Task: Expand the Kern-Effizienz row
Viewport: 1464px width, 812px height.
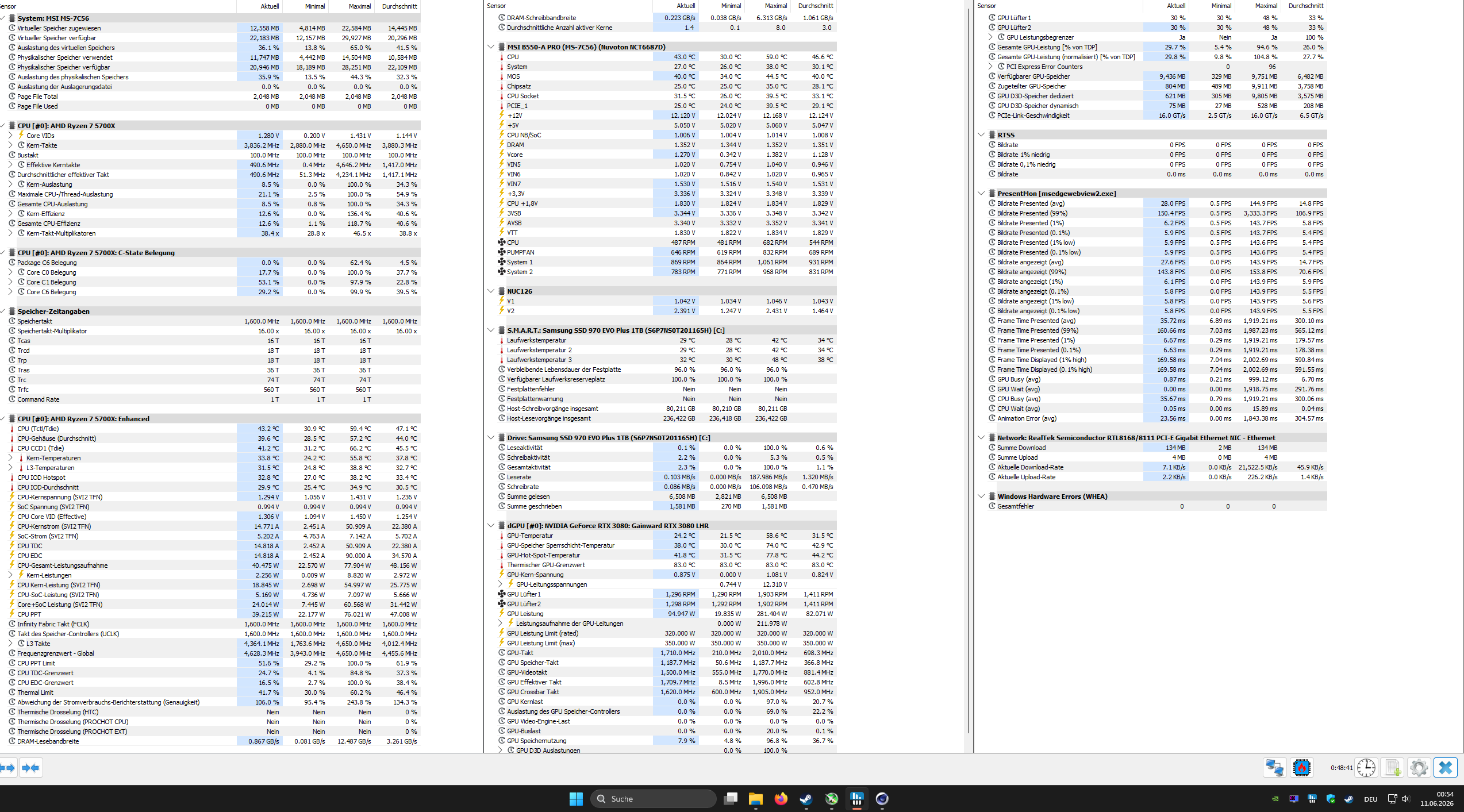Action: (11, 214)
